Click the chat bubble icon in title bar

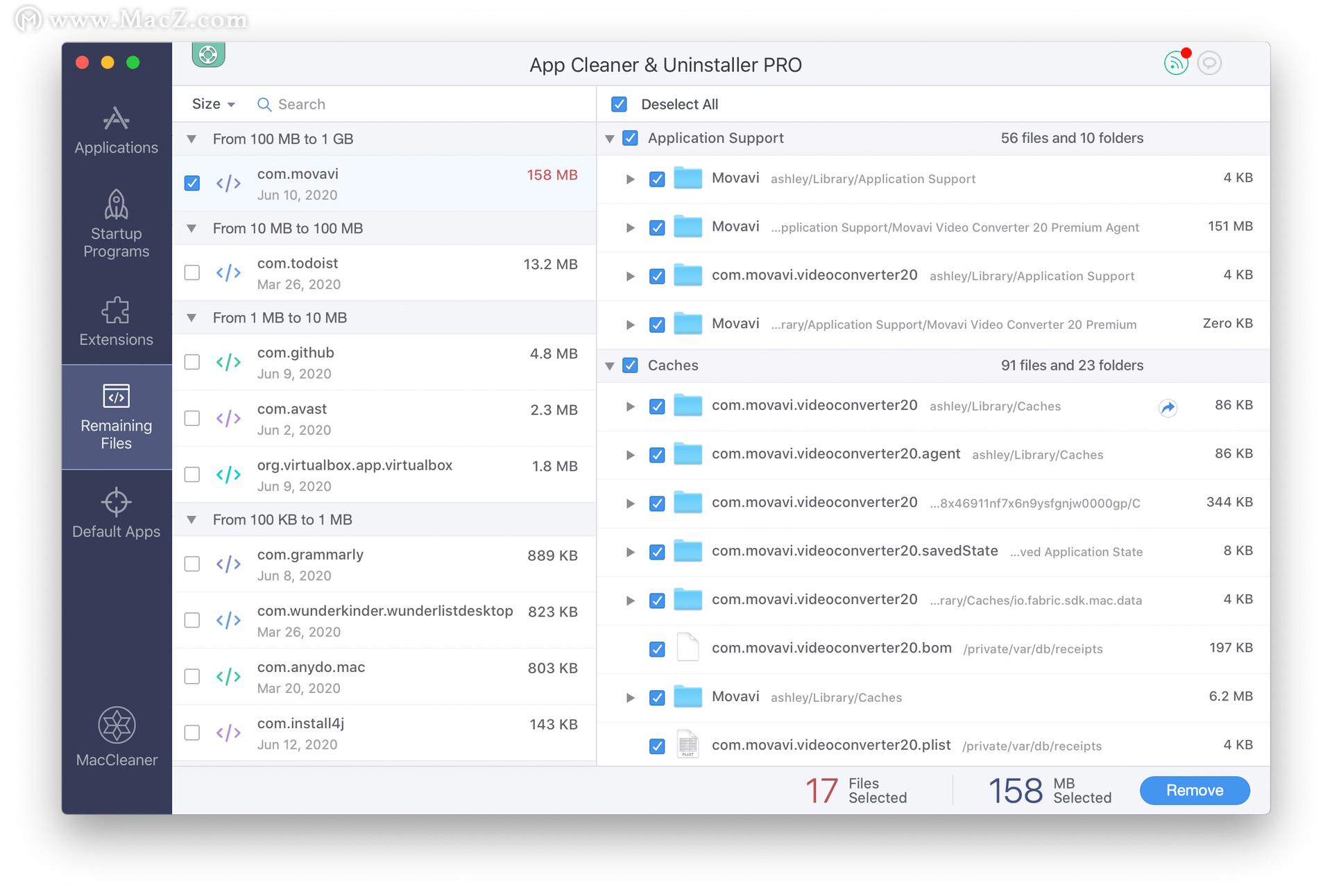(1209, 63)
